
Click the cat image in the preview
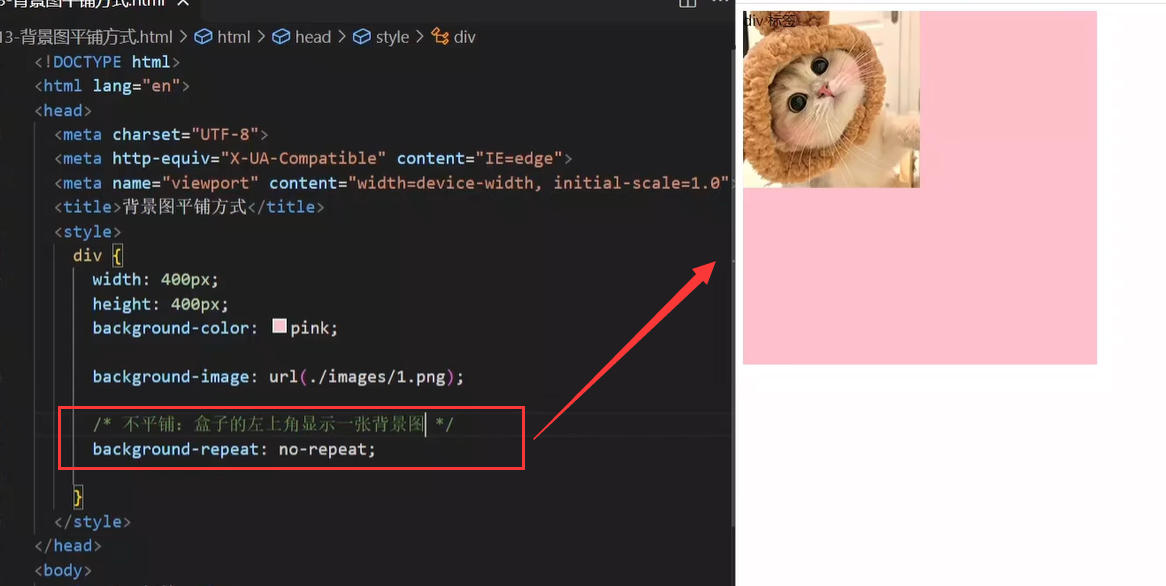[x=831, y=100]
